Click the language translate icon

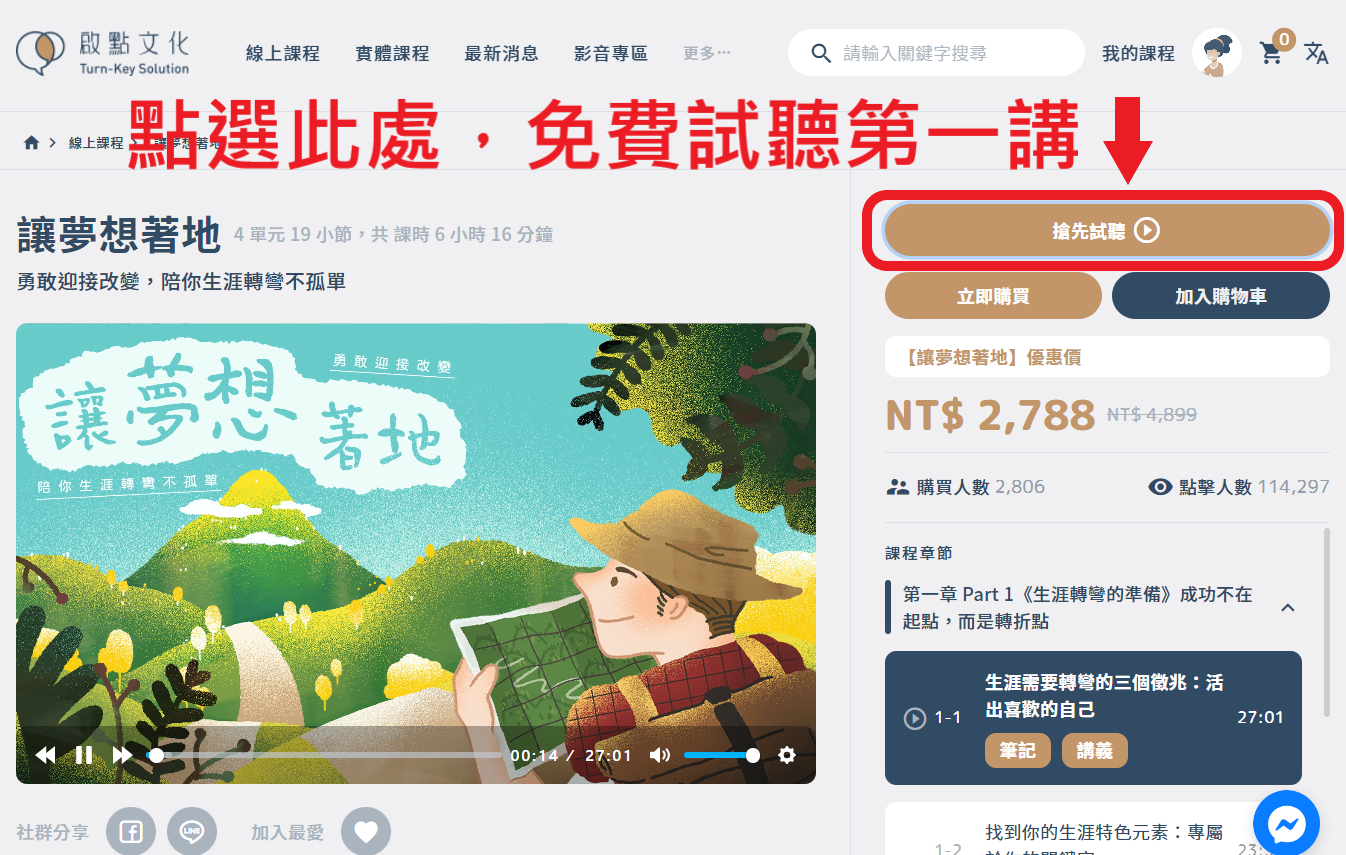[x=1316, y=53]
